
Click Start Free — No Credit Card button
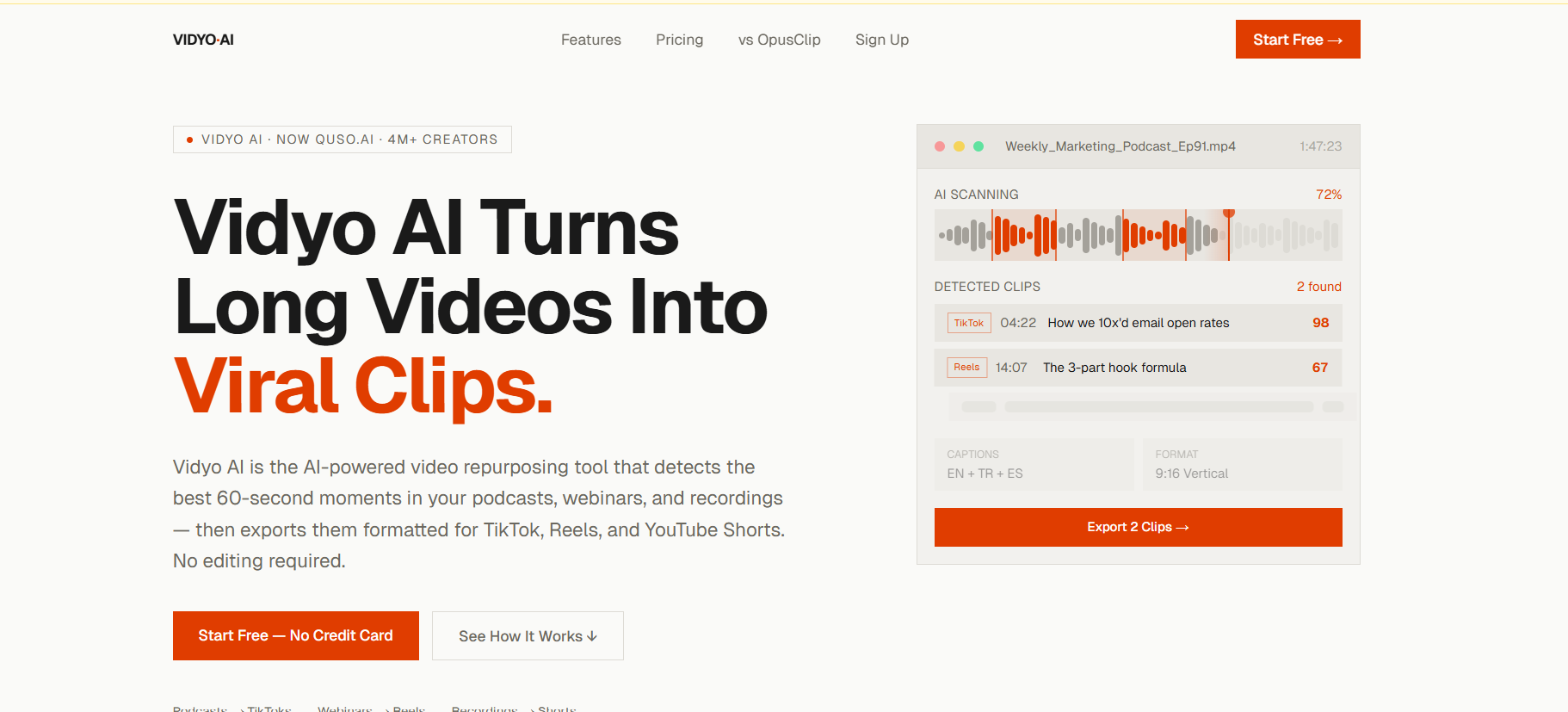point(296,635)
